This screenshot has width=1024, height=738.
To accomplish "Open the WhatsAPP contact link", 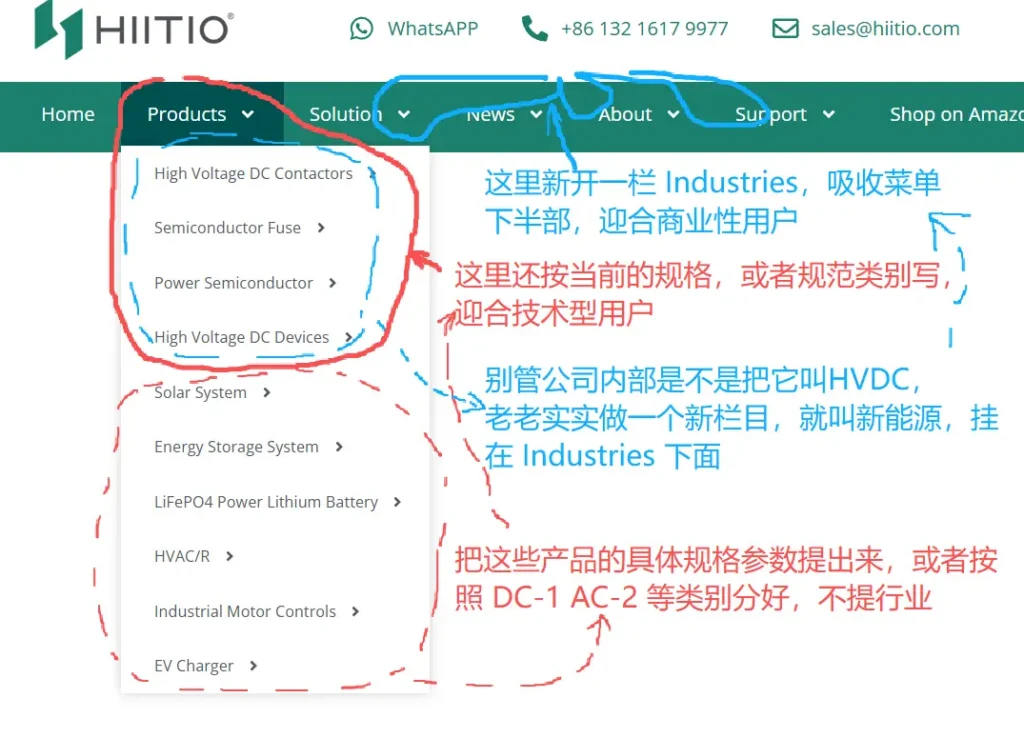I will 432,29.
